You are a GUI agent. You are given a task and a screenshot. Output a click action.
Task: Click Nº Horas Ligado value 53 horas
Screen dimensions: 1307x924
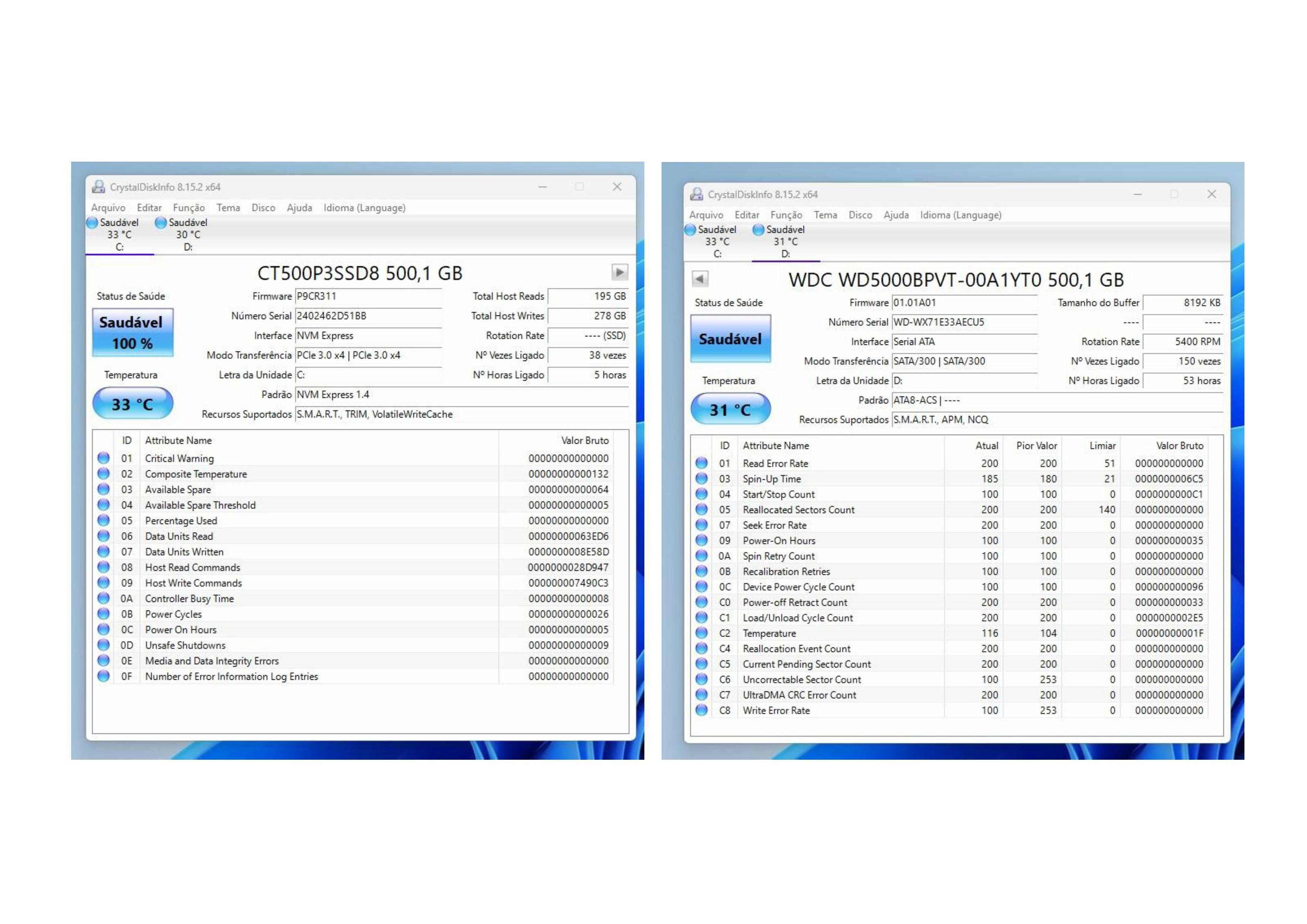pos(1183,380)
